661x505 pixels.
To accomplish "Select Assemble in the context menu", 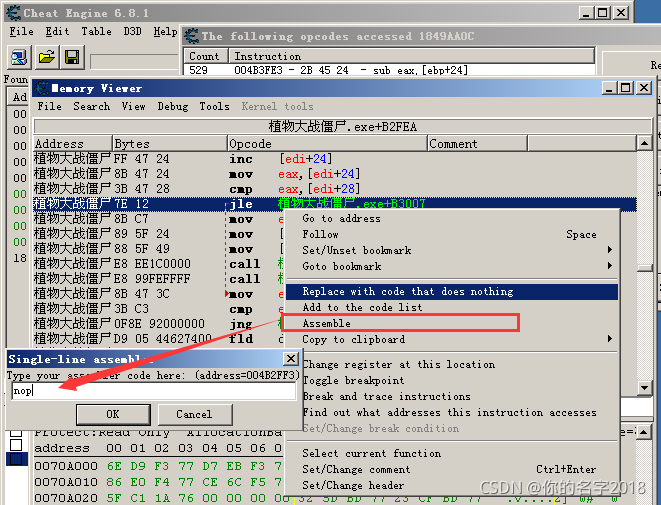I will (x=452, y=324).
